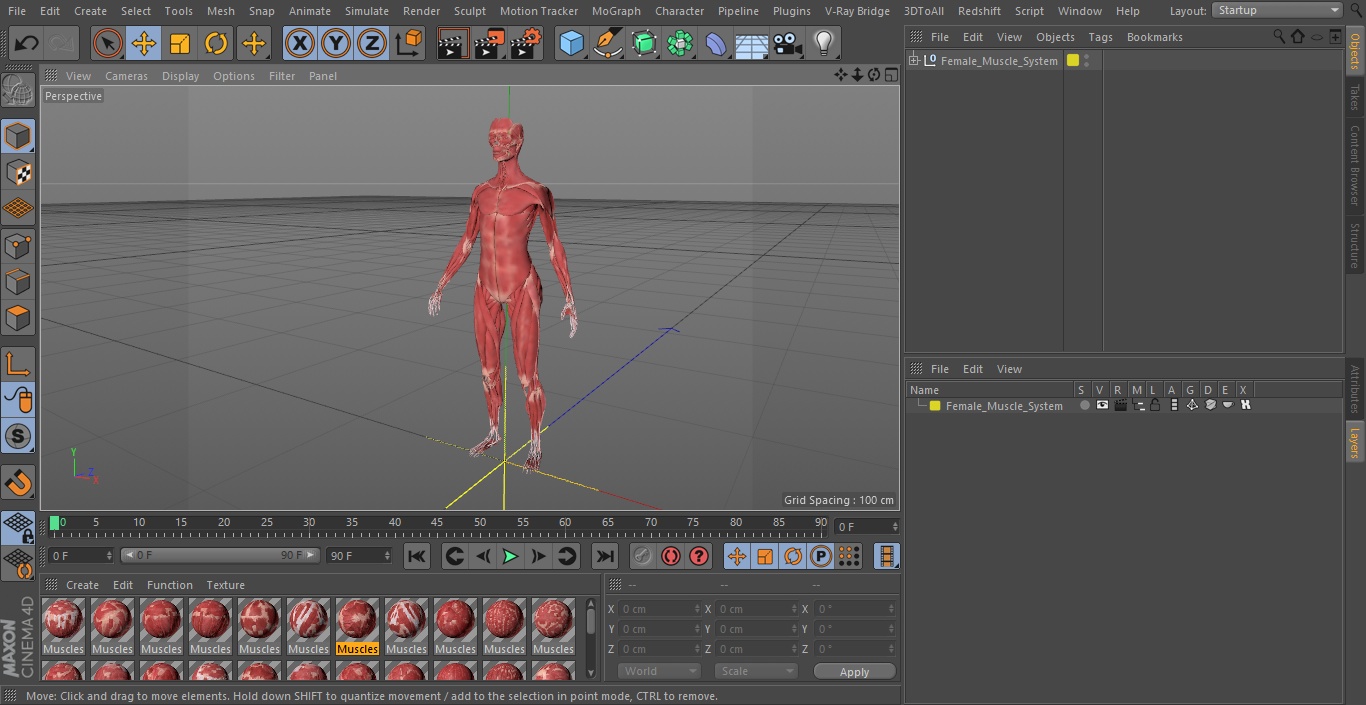Open the Floor environment icon

(x=752, y=43)
